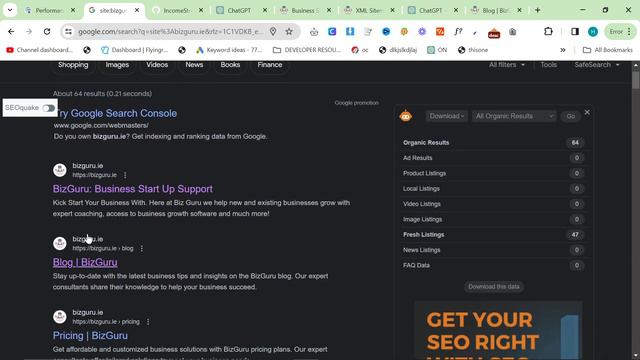Open the Blog | BizGuru result
The image size is (640, 360).
(85, 262)
